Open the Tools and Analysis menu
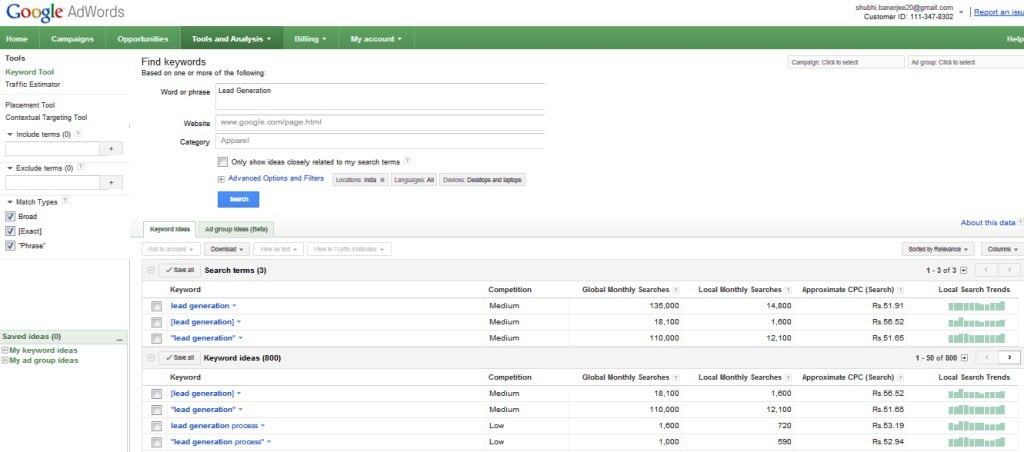The width and height of the screenshot is (1024, 452). tap(231, 39)
